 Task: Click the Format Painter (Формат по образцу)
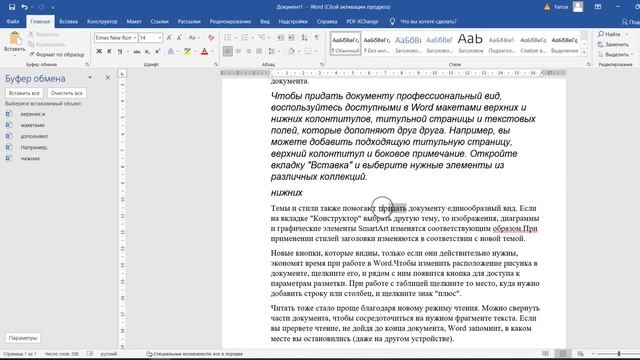point(56,54)
